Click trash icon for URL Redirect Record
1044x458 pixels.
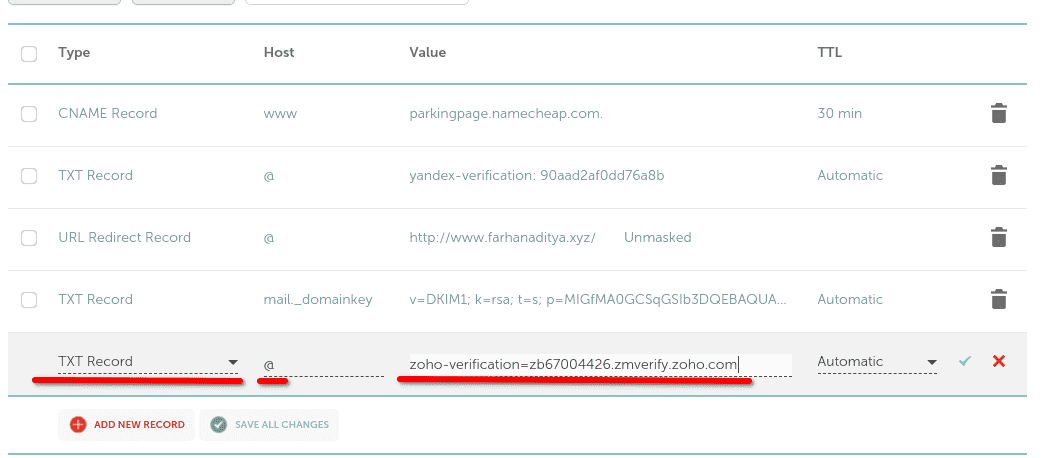point(998,238)
